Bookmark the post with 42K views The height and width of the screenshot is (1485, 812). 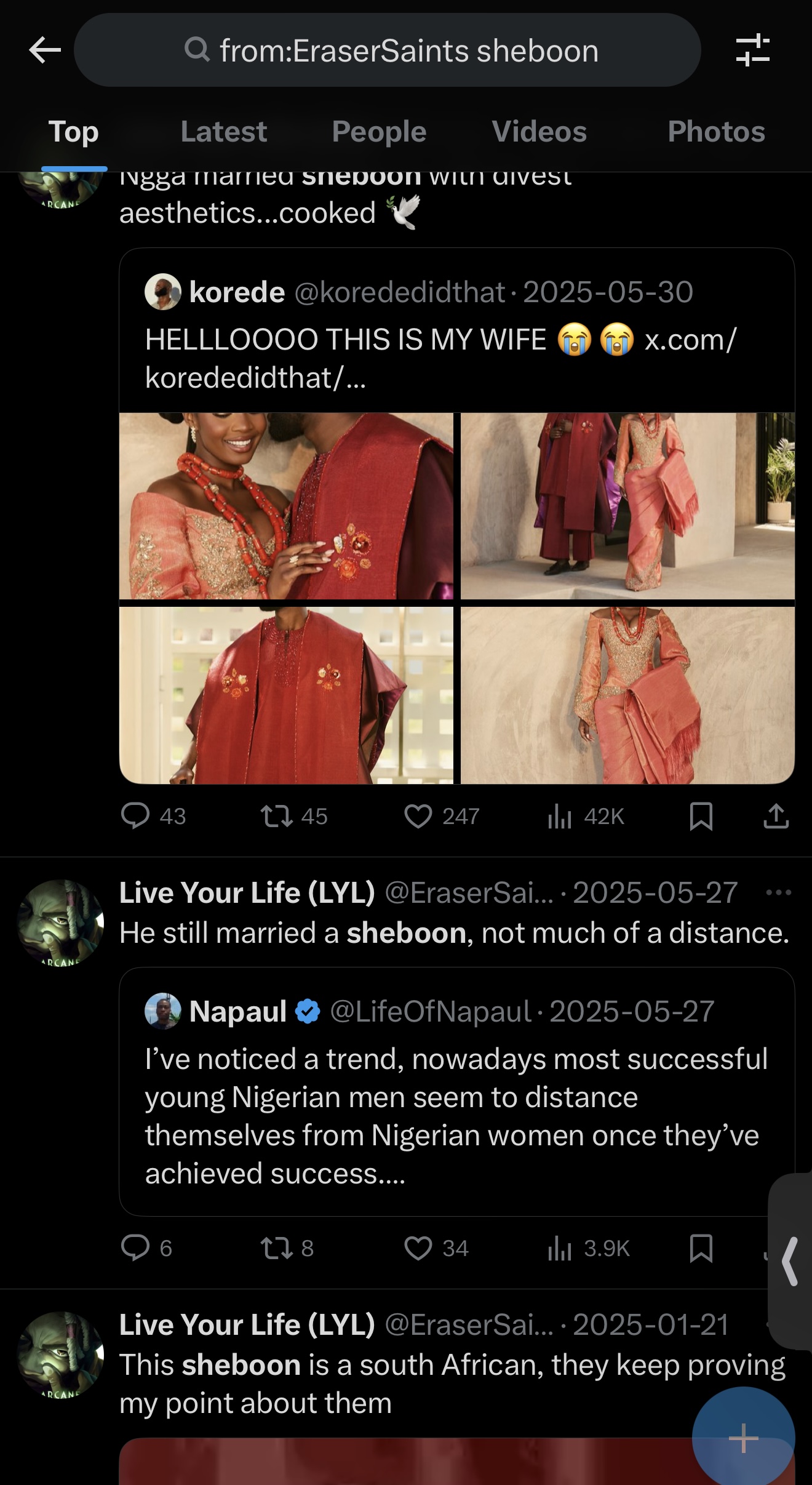701,816
